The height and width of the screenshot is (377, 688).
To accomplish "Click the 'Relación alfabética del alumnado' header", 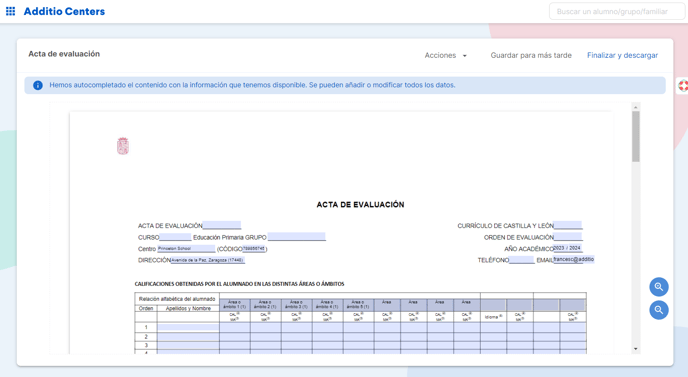I will pyautogui.click(x=177, y=299).
